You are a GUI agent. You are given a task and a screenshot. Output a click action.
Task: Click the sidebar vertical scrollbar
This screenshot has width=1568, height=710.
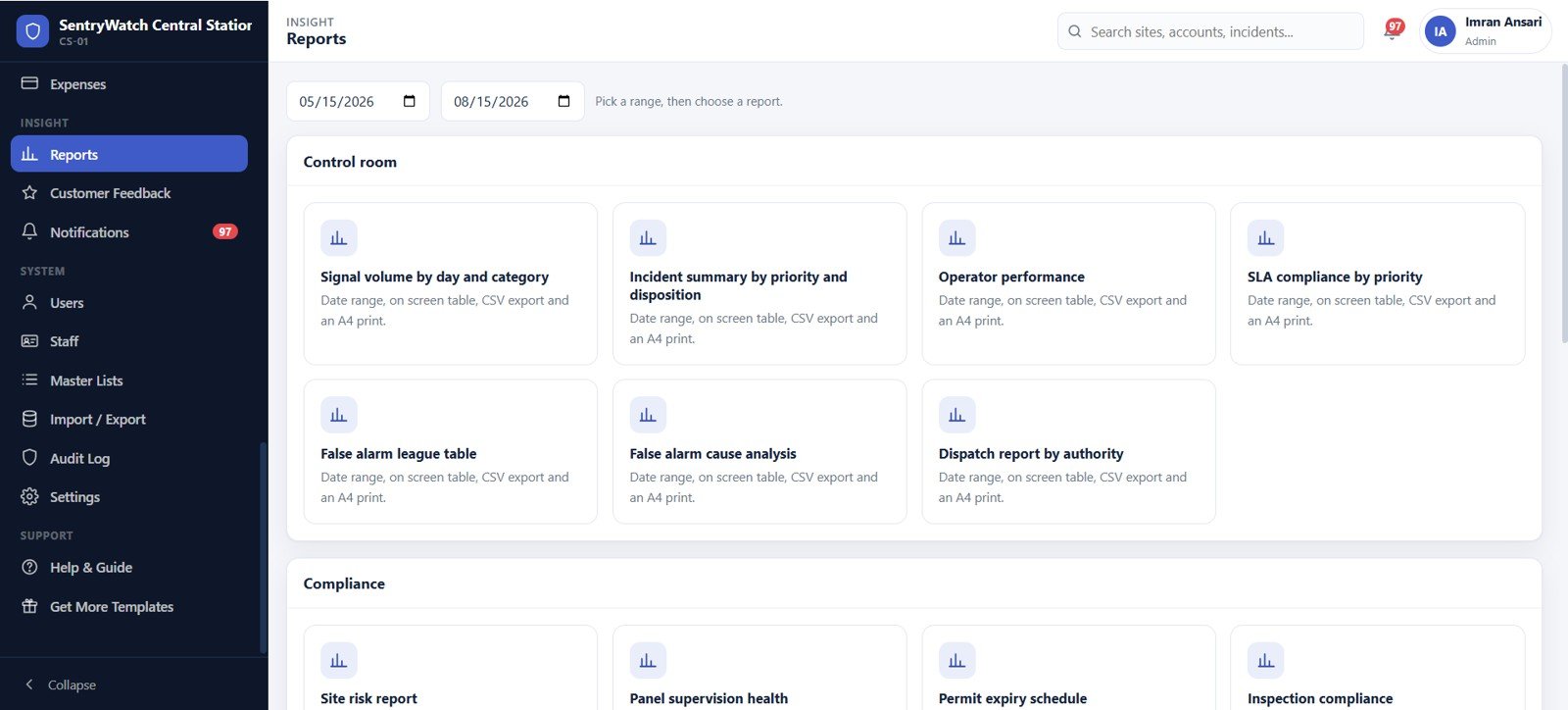point(263,547)
